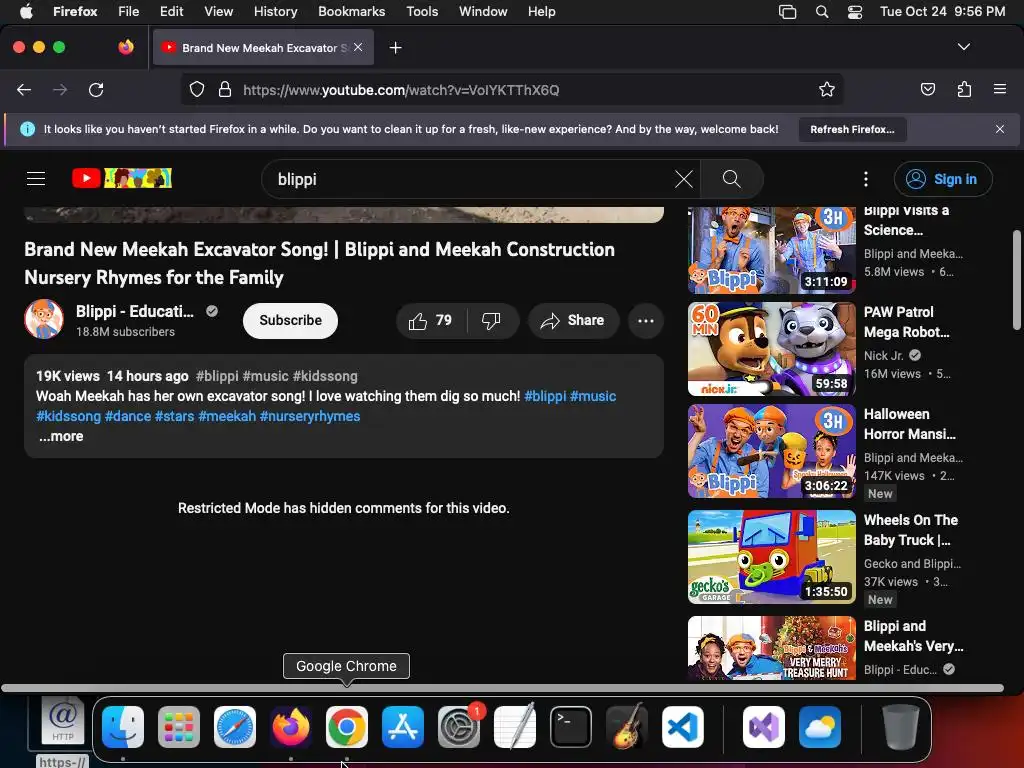Open the #kidssong hashtag in description
This screenshot has height=768, width=1024.
[68, 416]
